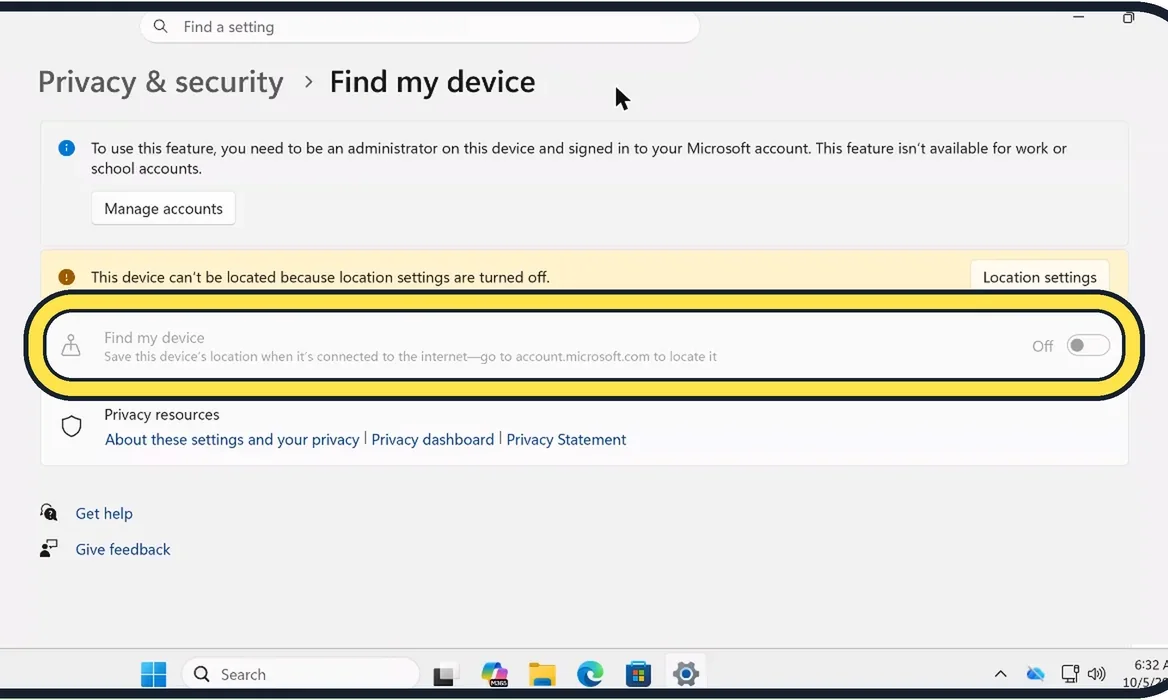The image size is (1168, 700).
Task: Click the Give feedback person icon
Action: 49,549
